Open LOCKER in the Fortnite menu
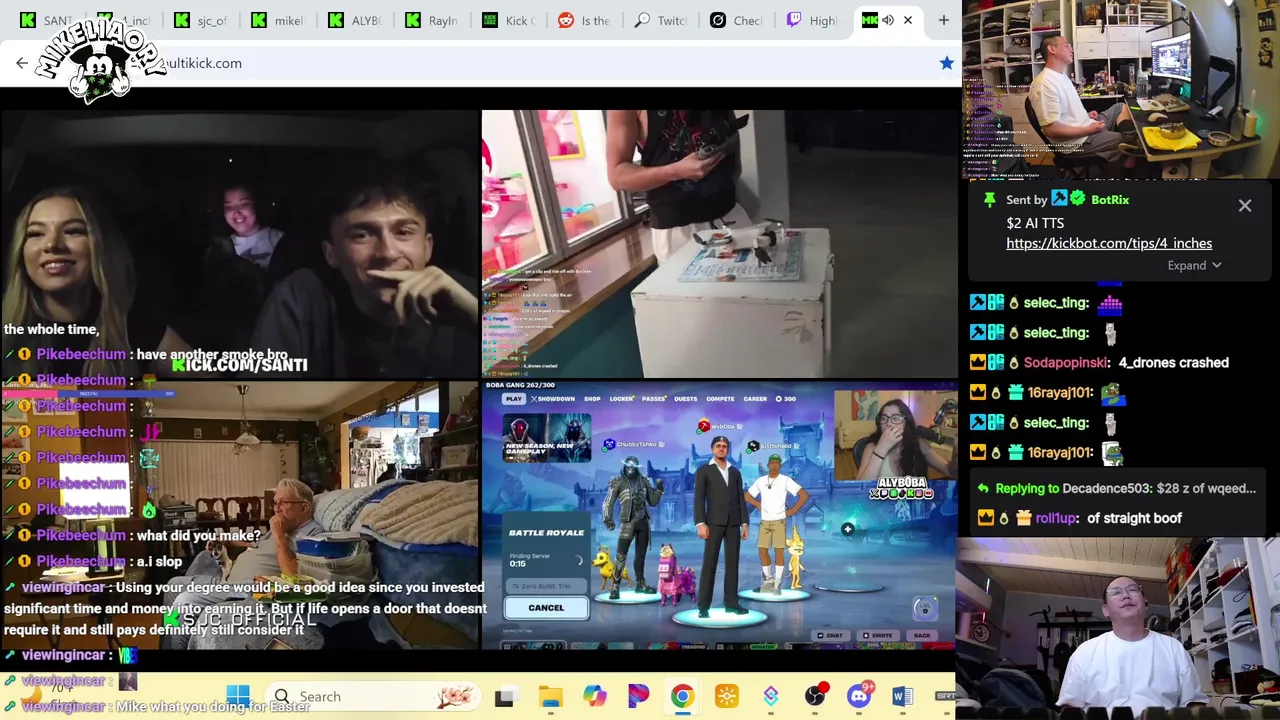 coord(622,399)
